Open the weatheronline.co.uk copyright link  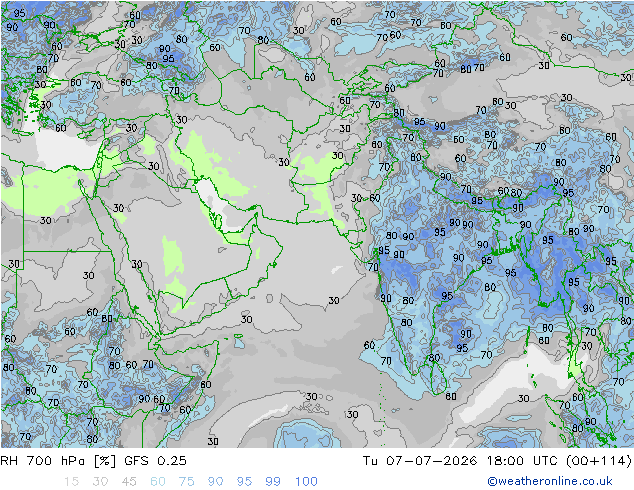[550, 481]
